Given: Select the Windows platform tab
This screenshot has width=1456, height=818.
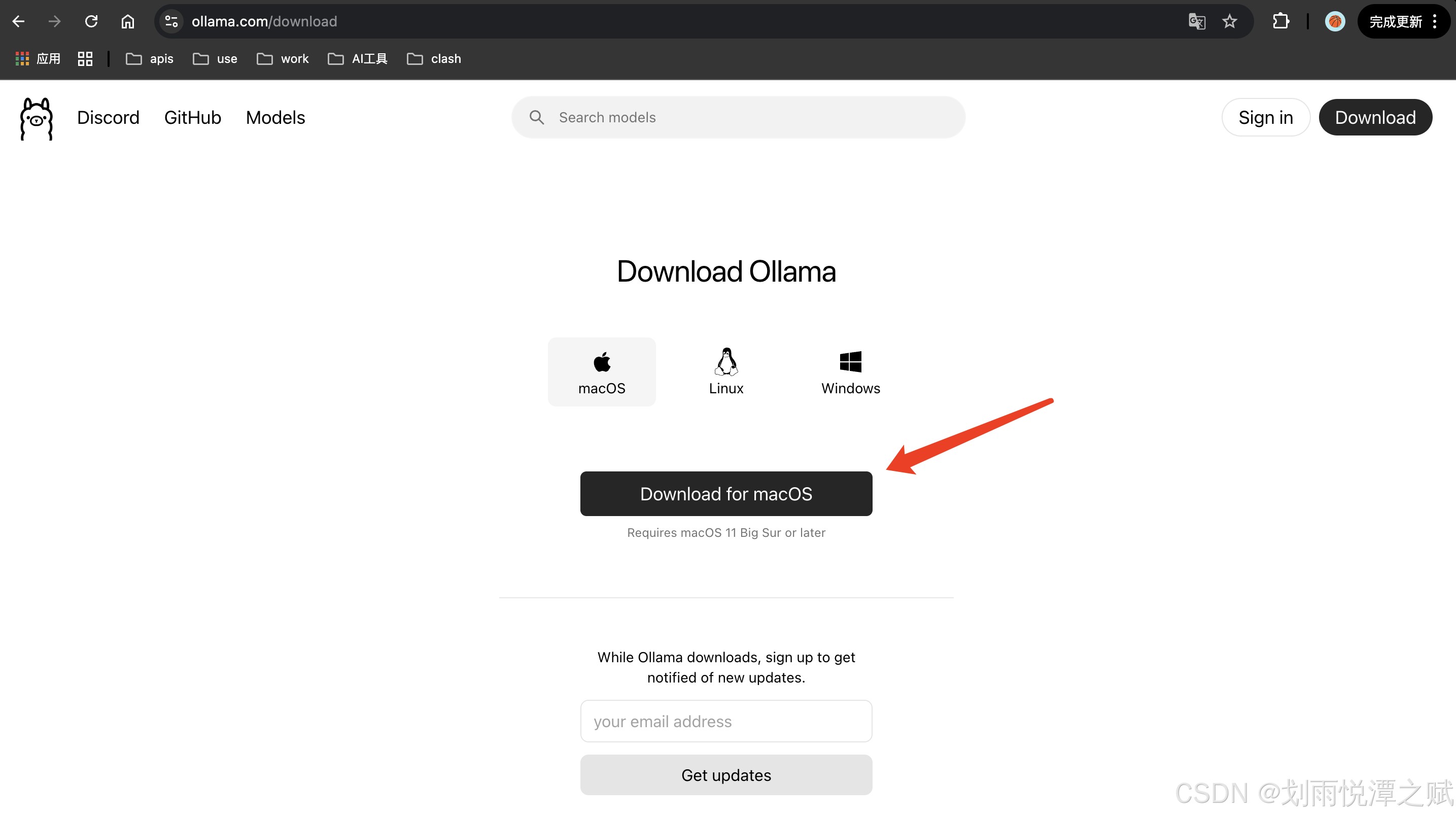Looking at the screenshot, I should 850,371.
